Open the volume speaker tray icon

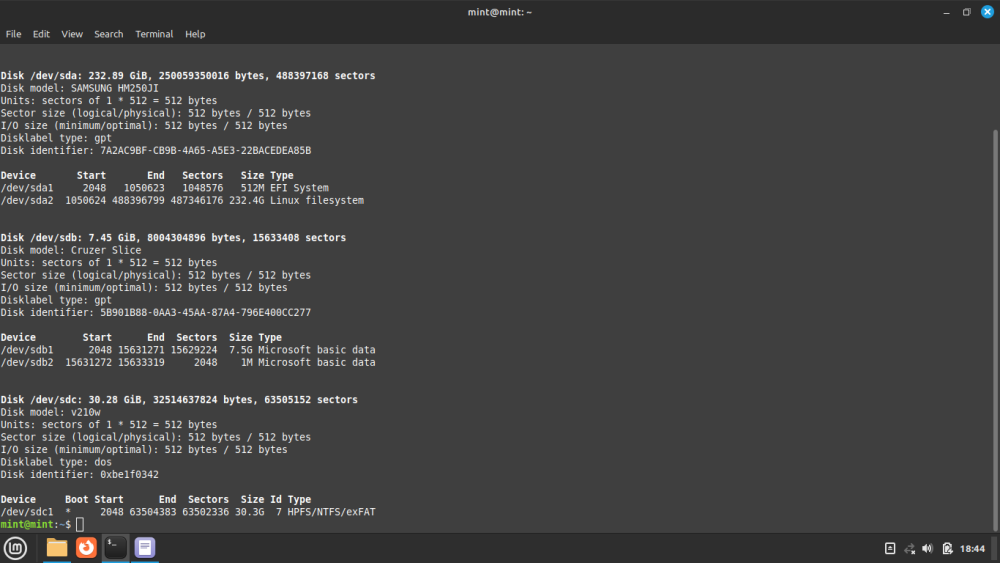point(928,548)
